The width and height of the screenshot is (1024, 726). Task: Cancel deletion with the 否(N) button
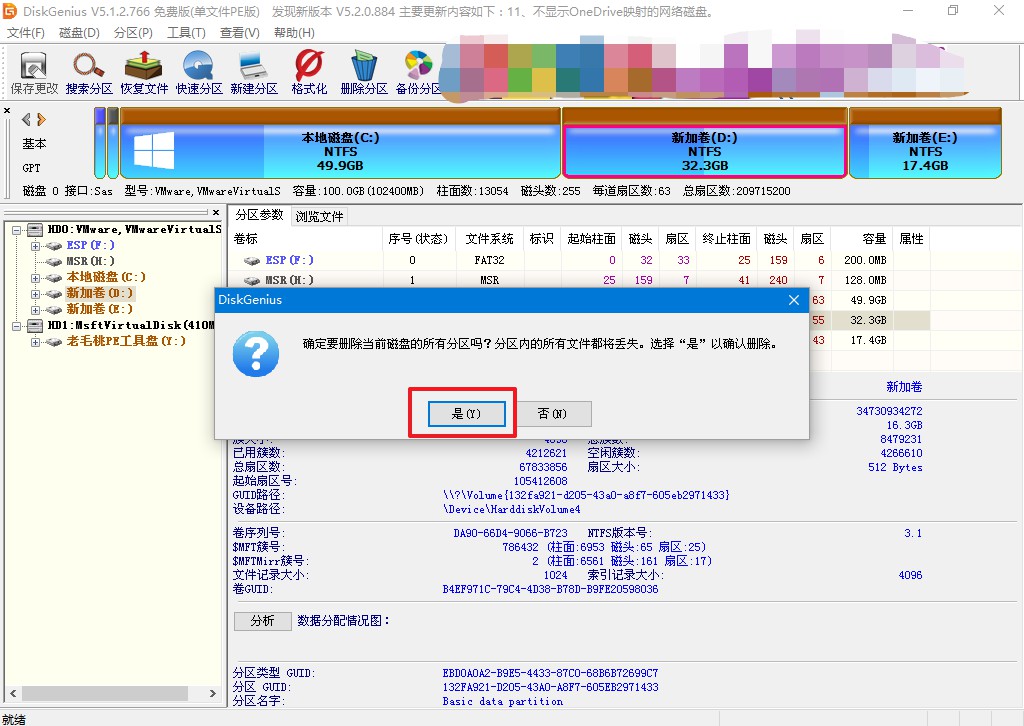pos(552,414)
